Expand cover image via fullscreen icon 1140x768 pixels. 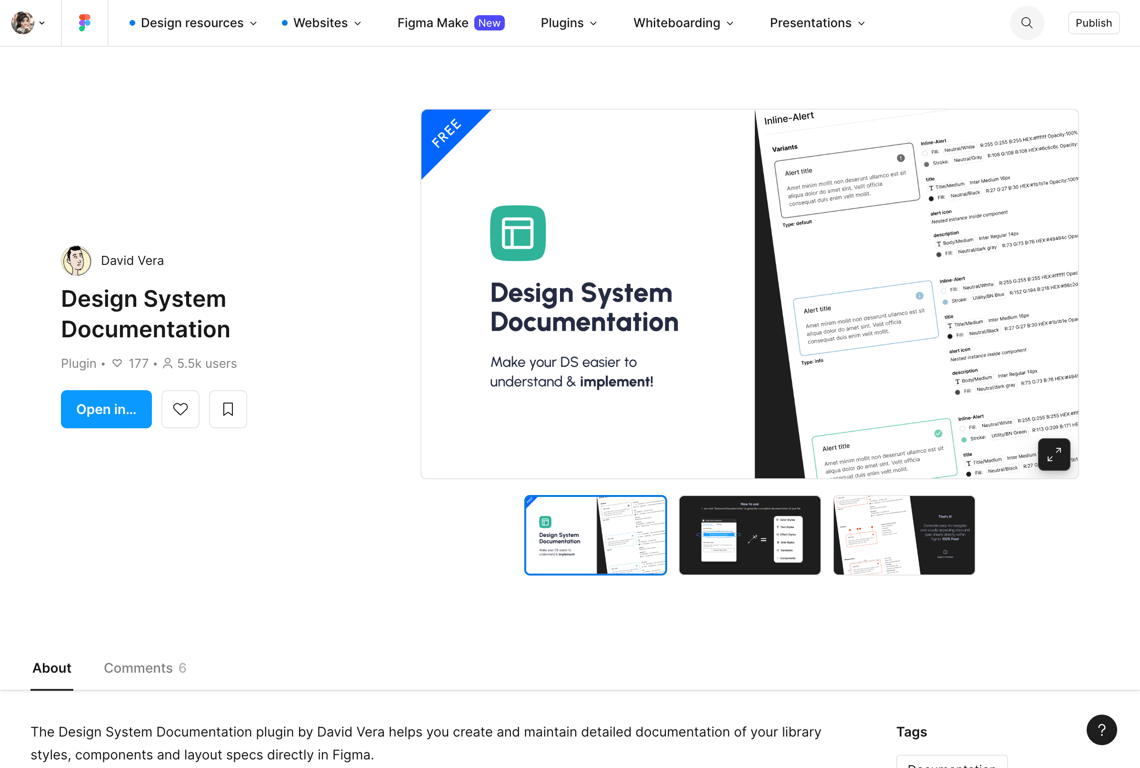point(1054,454)
